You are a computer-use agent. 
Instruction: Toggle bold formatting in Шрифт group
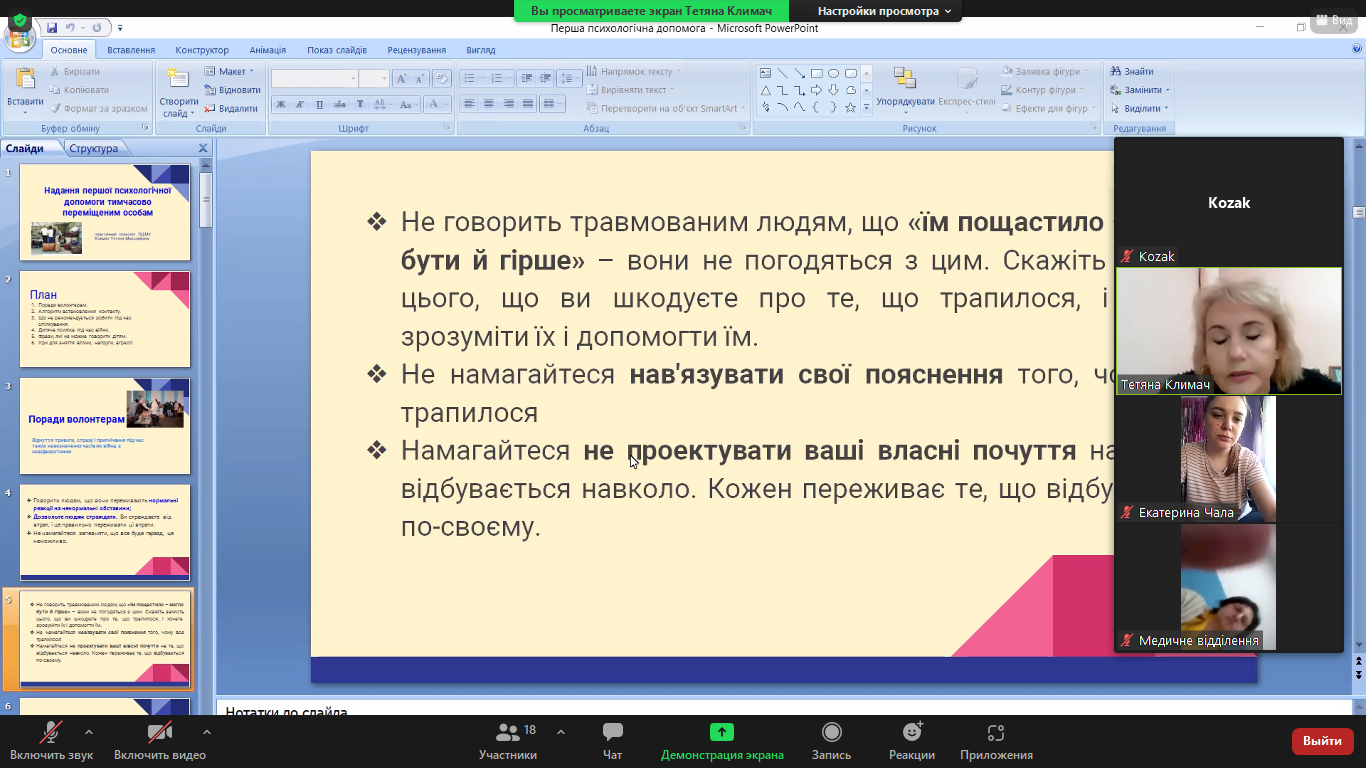[x=281, y=105]
